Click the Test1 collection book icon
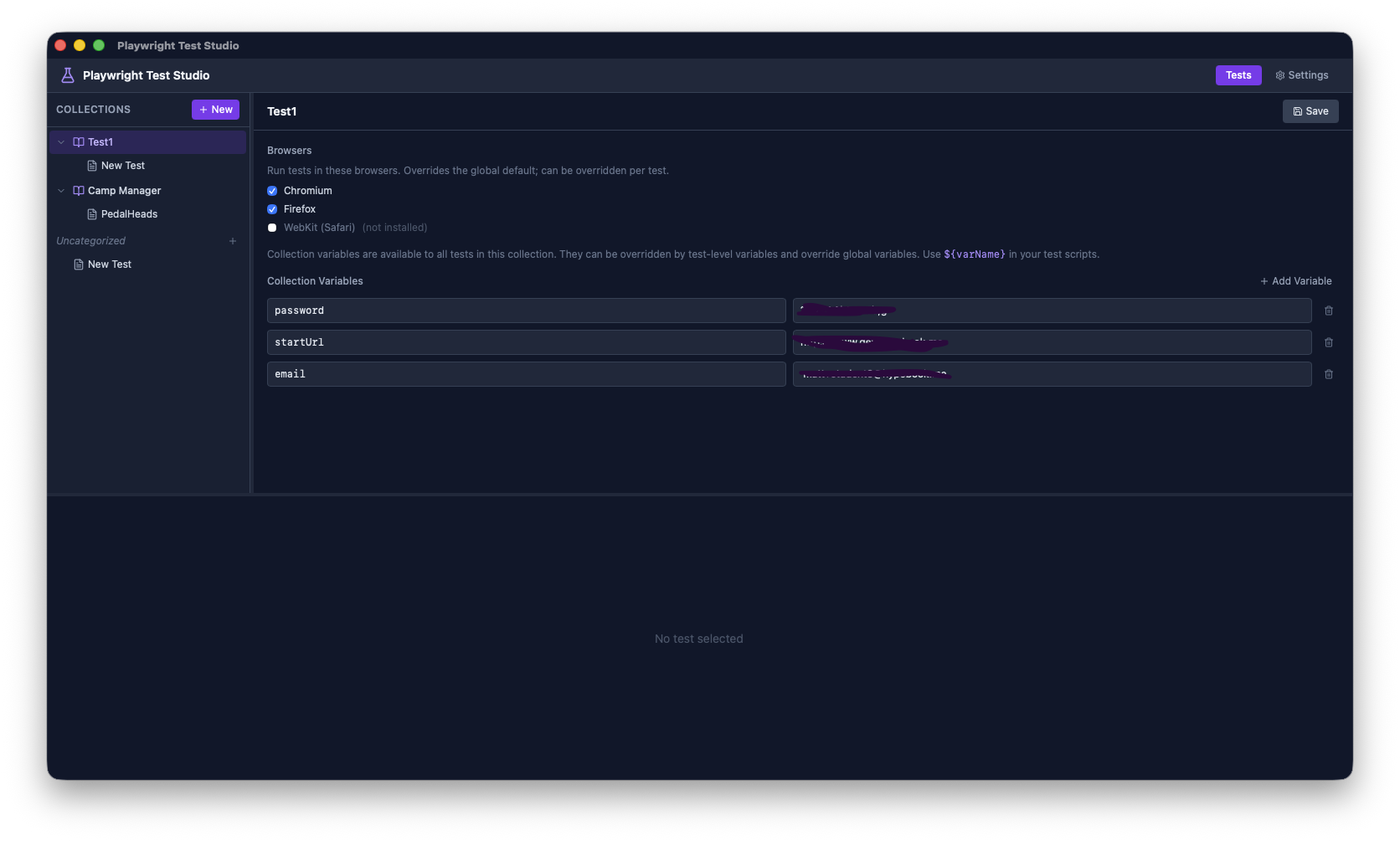This screenshot has height=842, width=1400. click(x=79, y=142)
